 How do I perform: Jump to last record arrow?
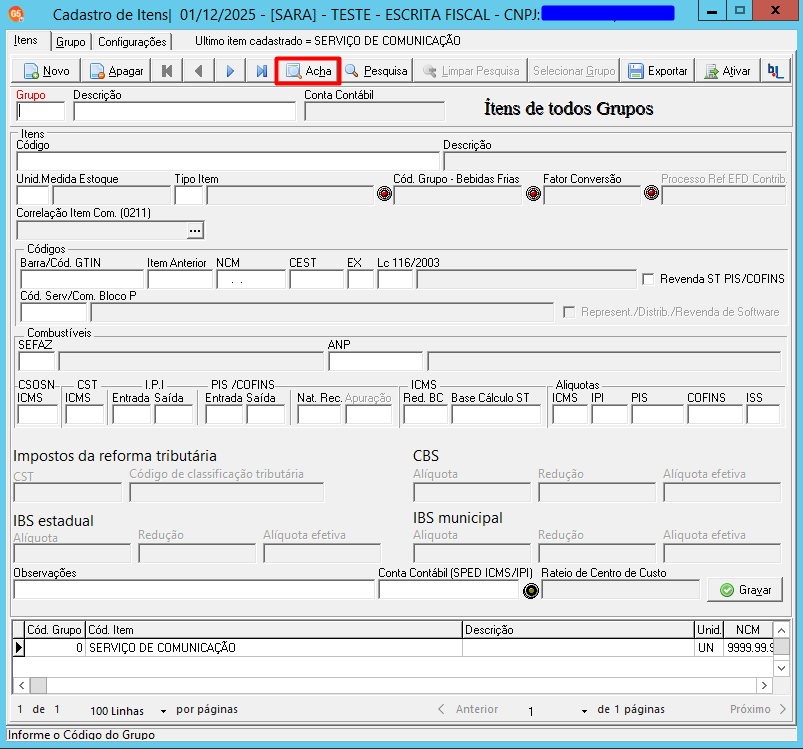pyautogui.click(x=262, y=71)
